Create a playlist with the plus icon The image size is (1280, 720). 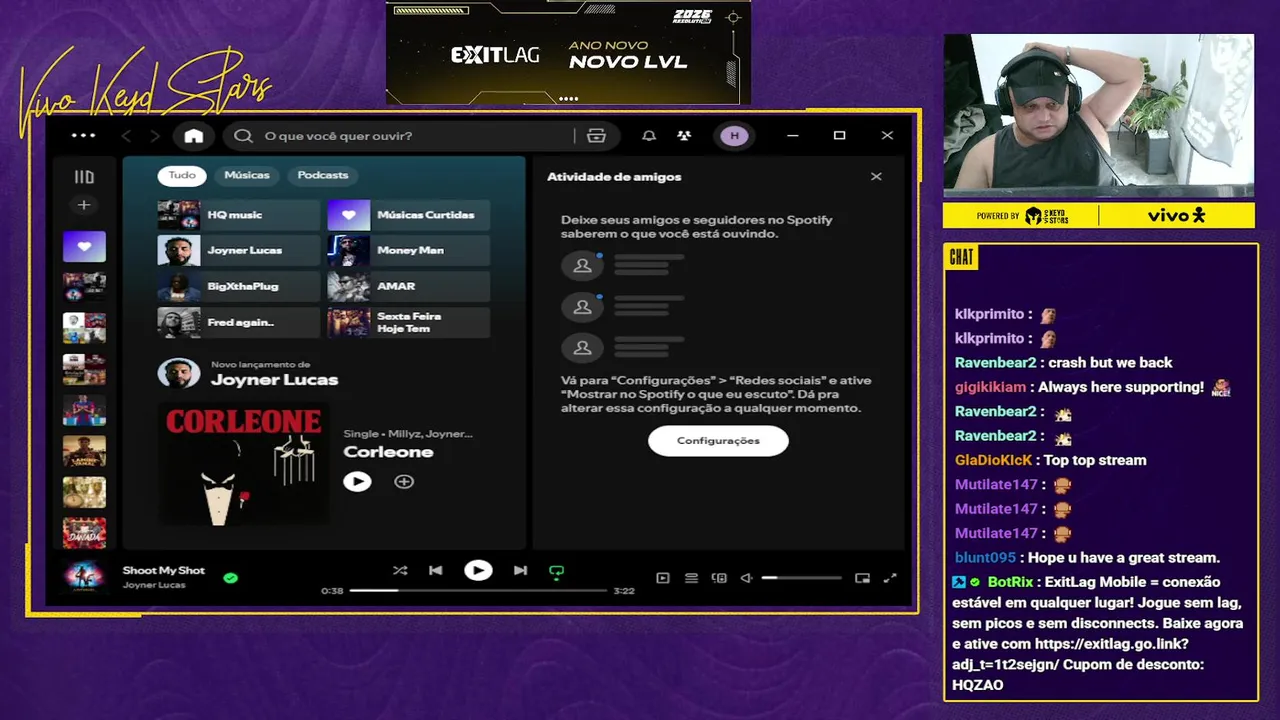(84, 205)
